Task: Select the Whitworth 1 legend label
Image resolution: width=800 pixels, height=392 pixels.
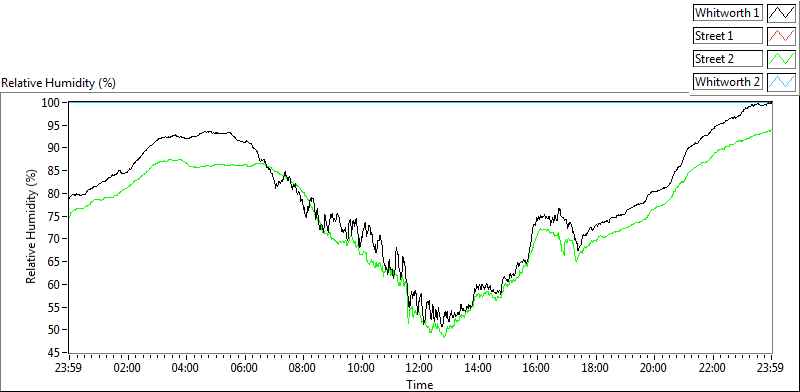Action: click(x=728, y=13)
